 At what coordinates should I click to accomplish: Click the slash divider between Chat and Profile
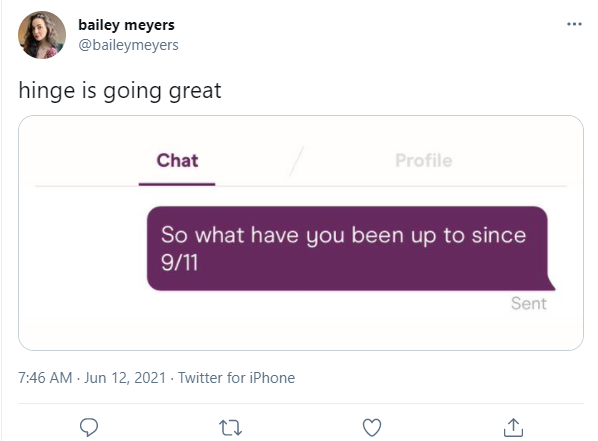click(x=297, y=161)
